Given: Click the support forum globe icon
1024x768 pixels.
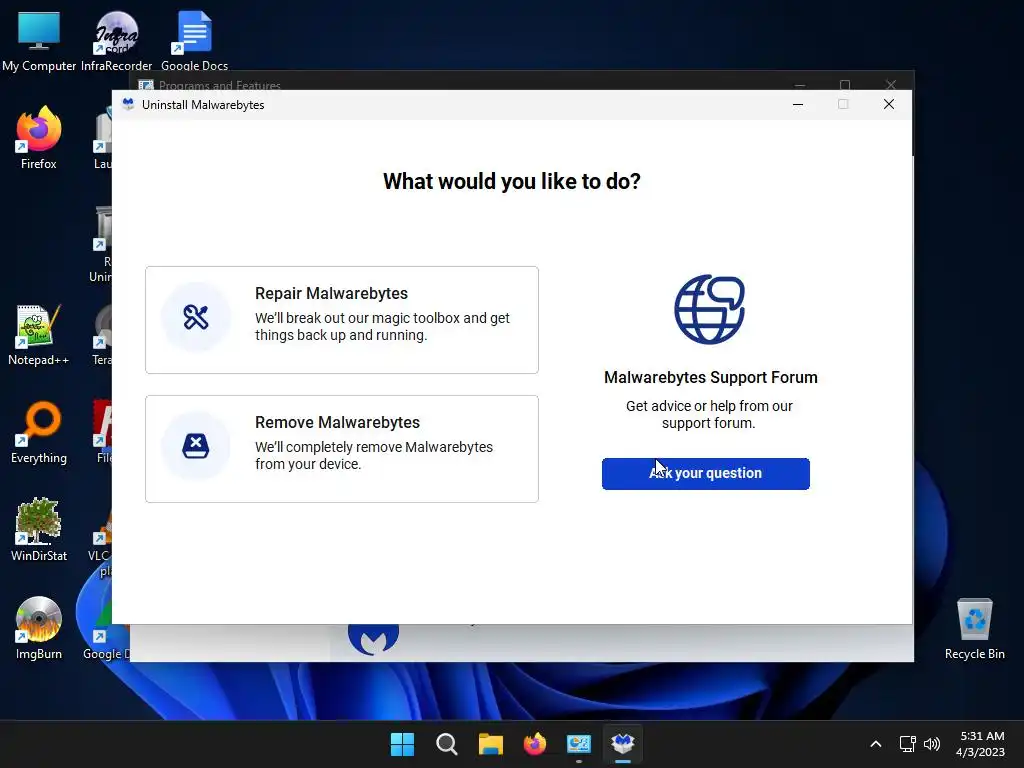Looking at the screenshot, I should 709,309.
